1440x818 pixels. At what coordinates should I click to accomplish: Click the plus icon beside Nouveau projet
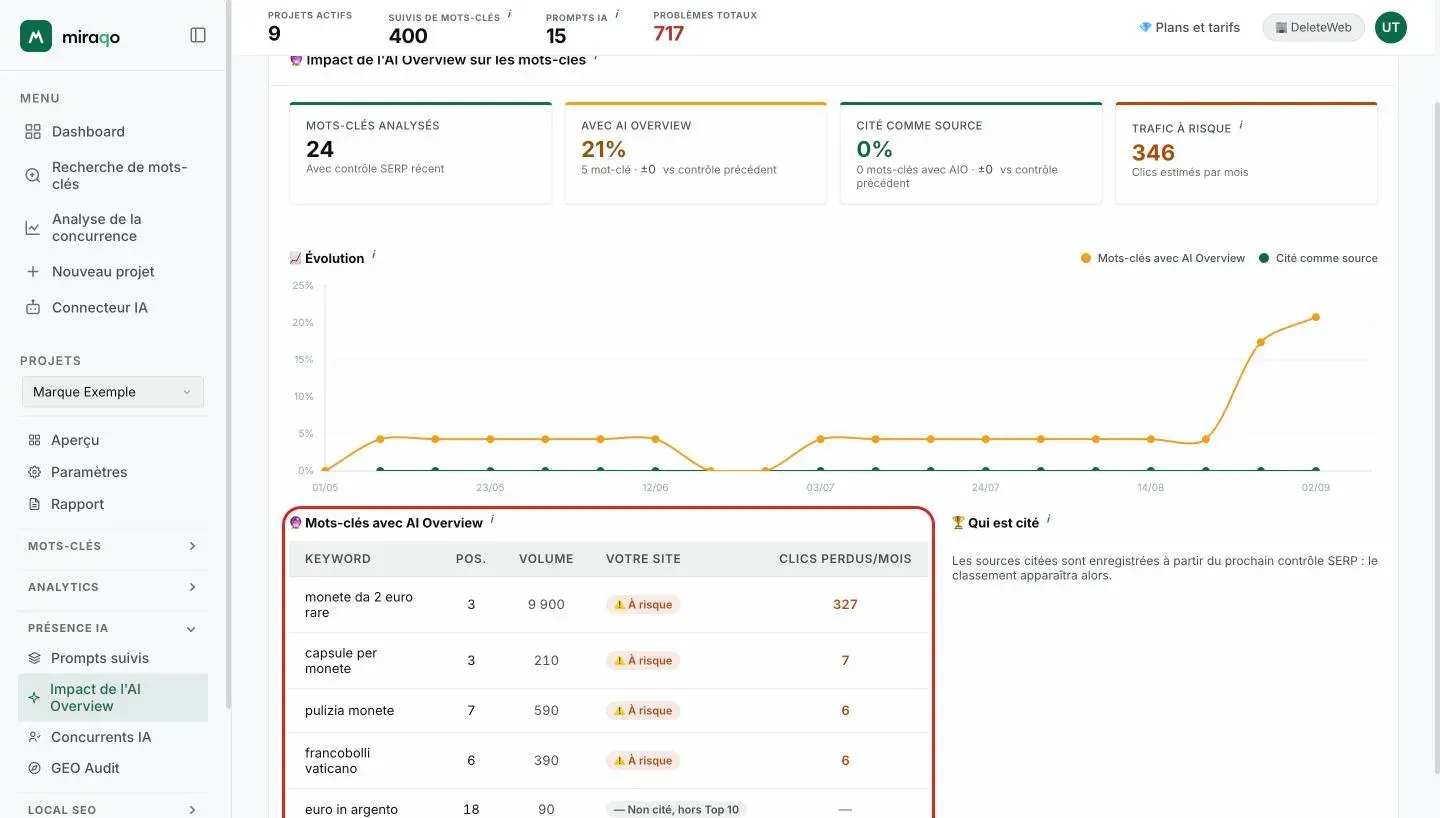(x=33, y=272)
